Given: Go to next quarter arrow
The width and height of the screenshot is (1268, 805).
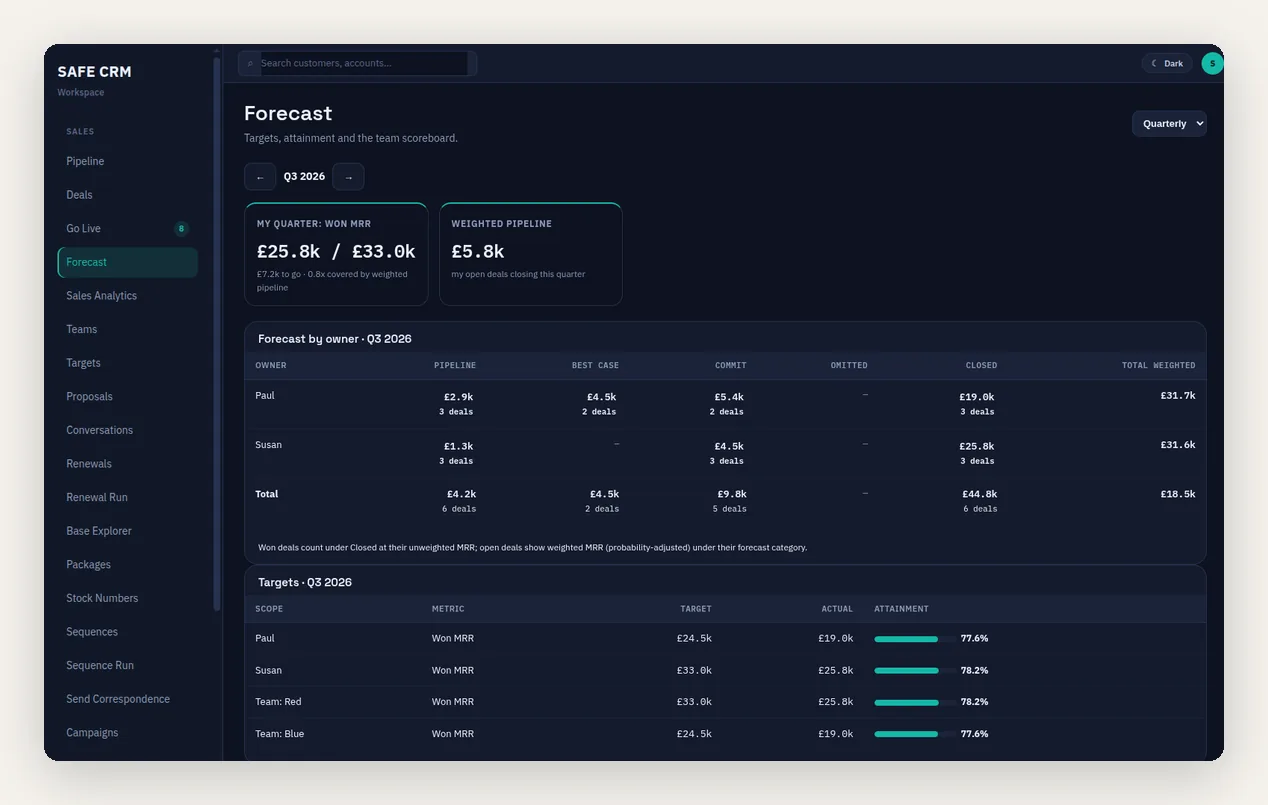Looking at the screenshot, I should [348, 177].
